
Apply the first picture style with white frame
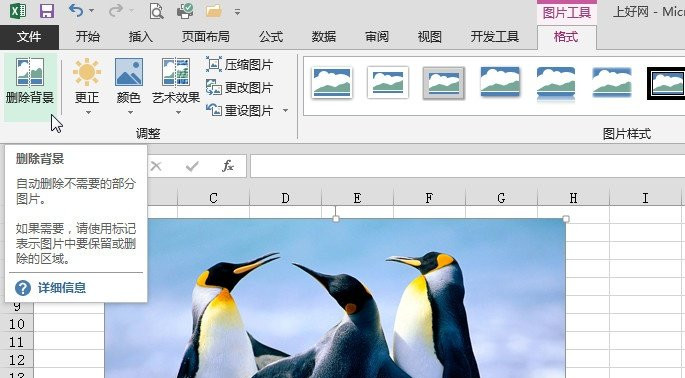(332, 82)
